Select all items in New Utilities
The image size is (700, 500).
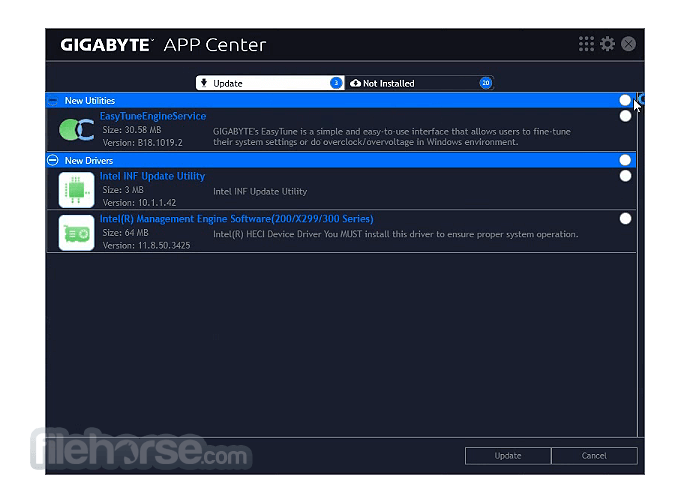click(x=625, y=100)
